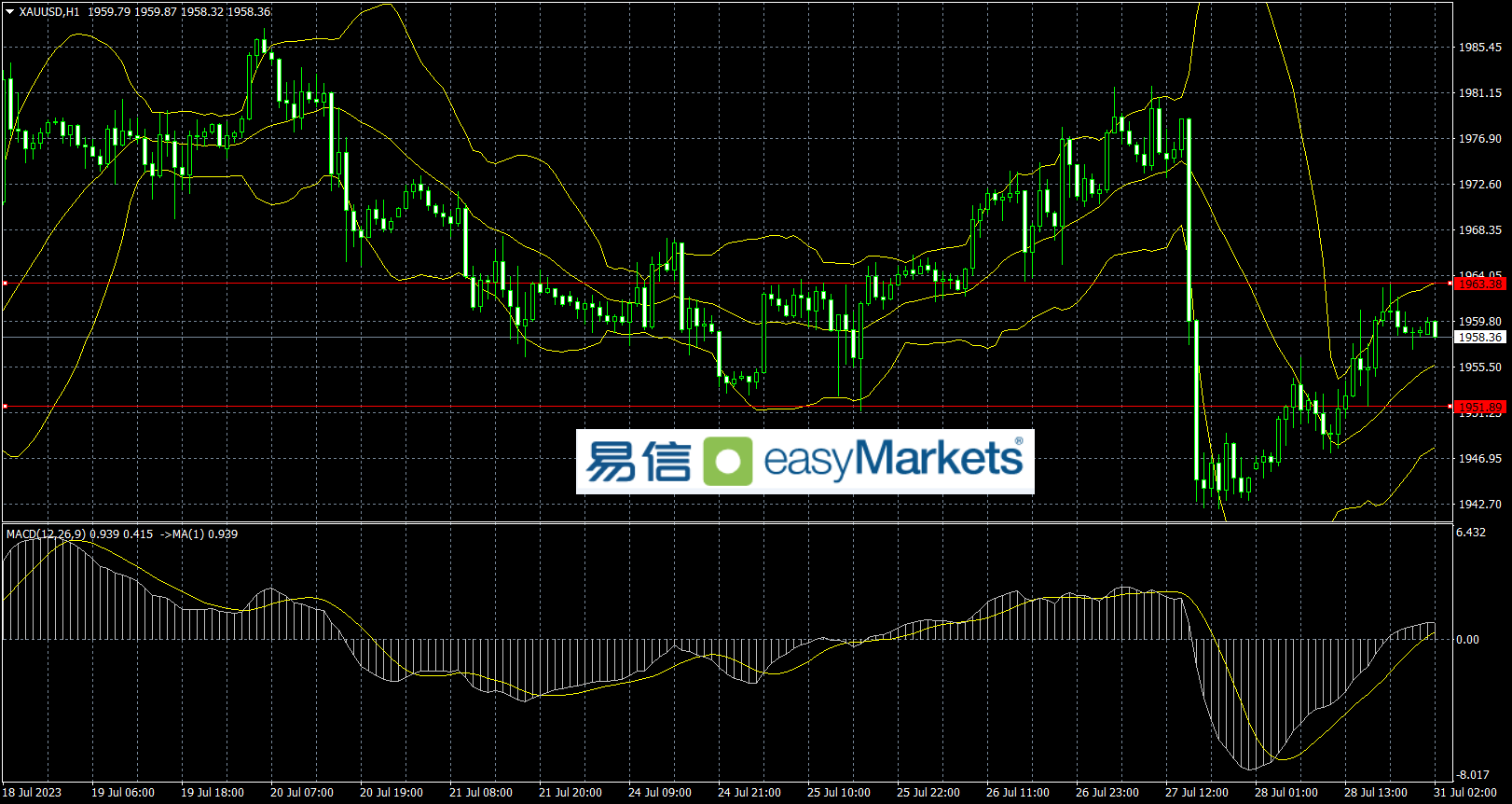
Task: Click the ->MA(1) 0.939 signal label
Action: coord(199,534)
